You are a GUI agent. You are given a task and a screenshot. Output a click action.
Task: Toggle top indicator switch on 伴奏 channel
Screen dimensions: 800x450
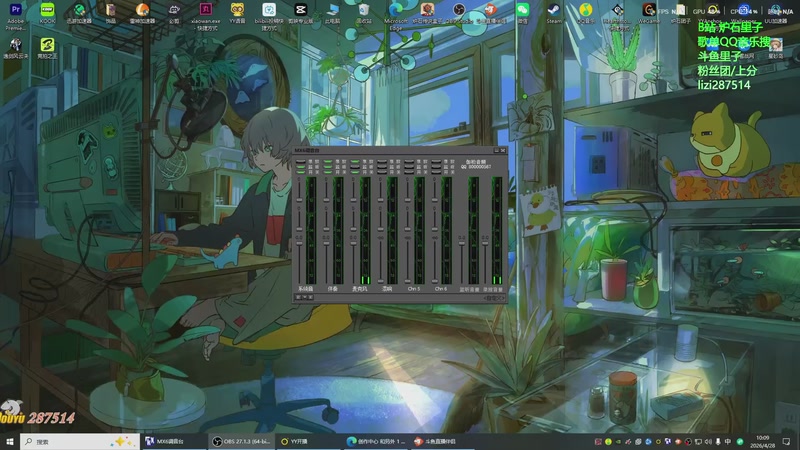click(x=328, y=162)
